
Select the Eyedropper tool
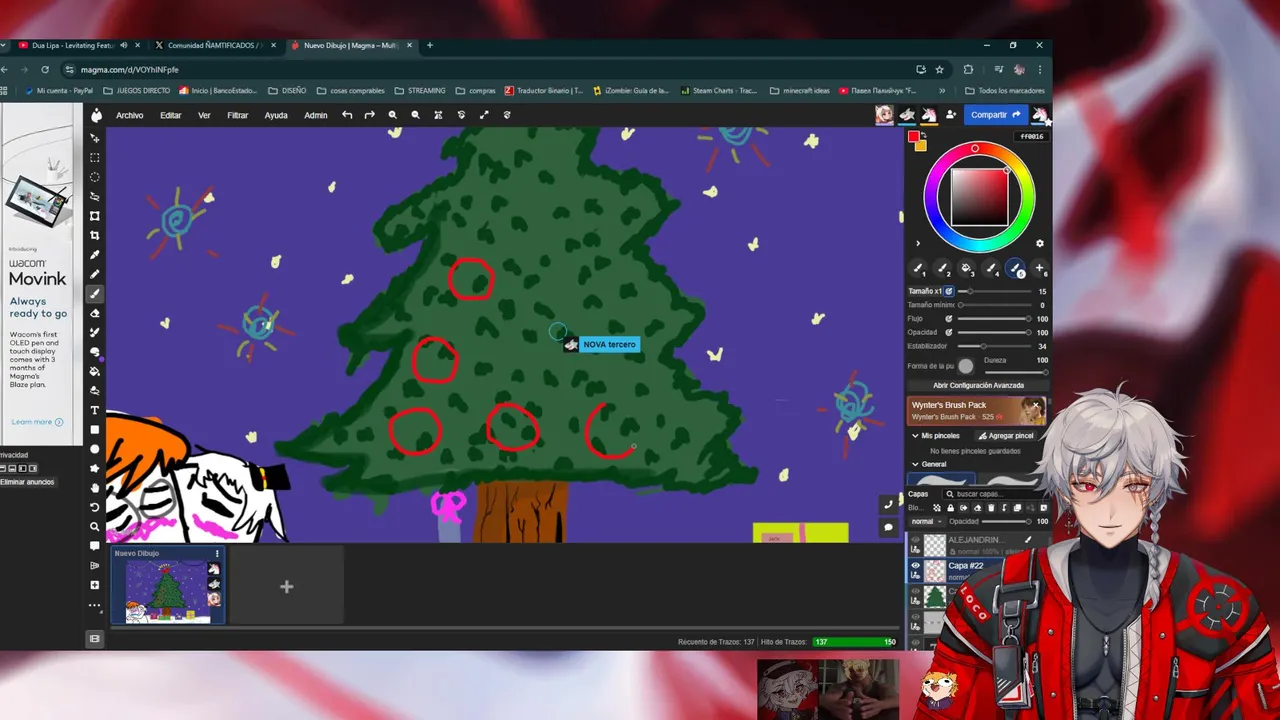[x=95, y=255]
